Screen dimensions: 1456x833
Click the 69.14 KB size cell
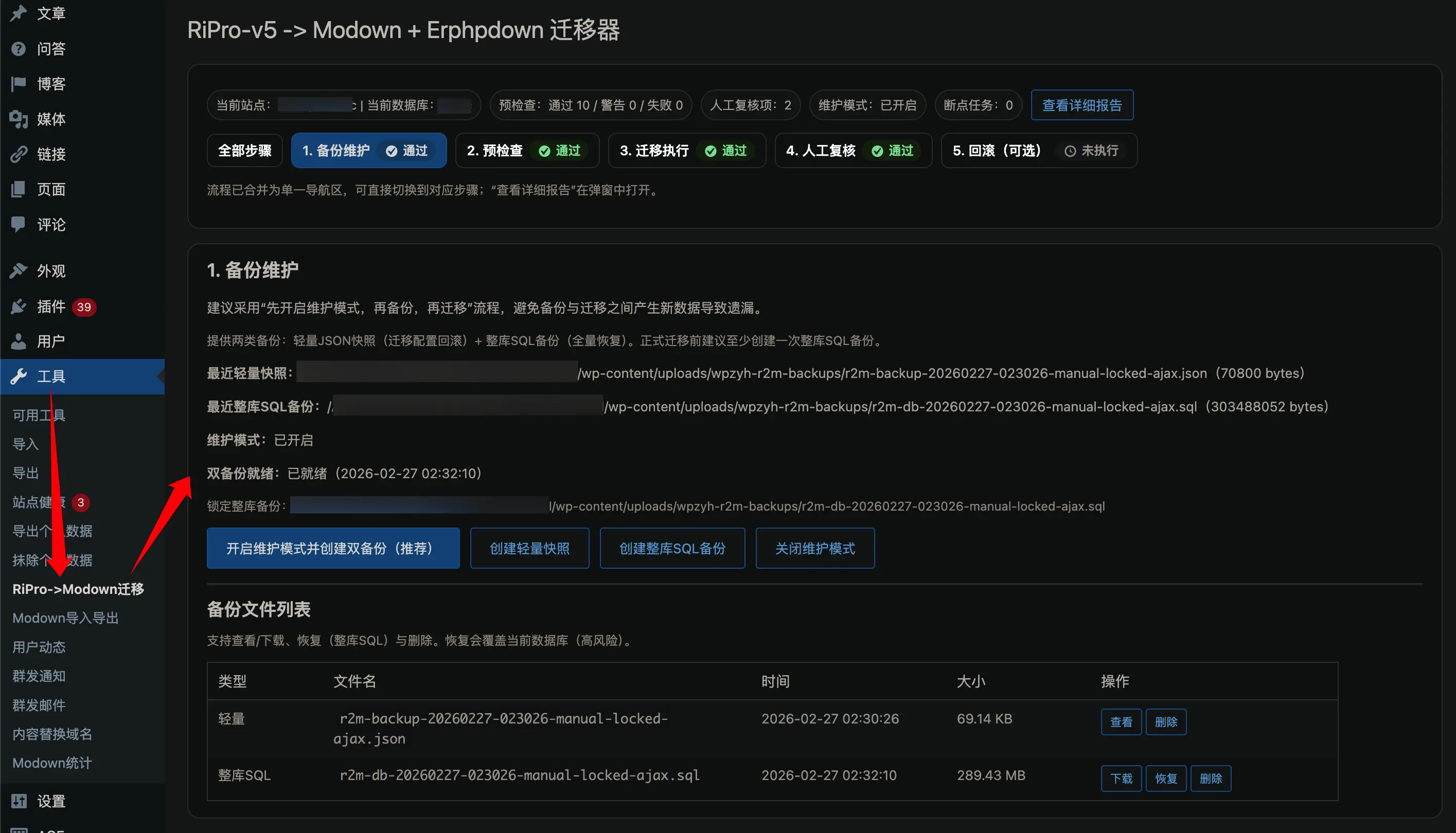click(x=984, y=718)
